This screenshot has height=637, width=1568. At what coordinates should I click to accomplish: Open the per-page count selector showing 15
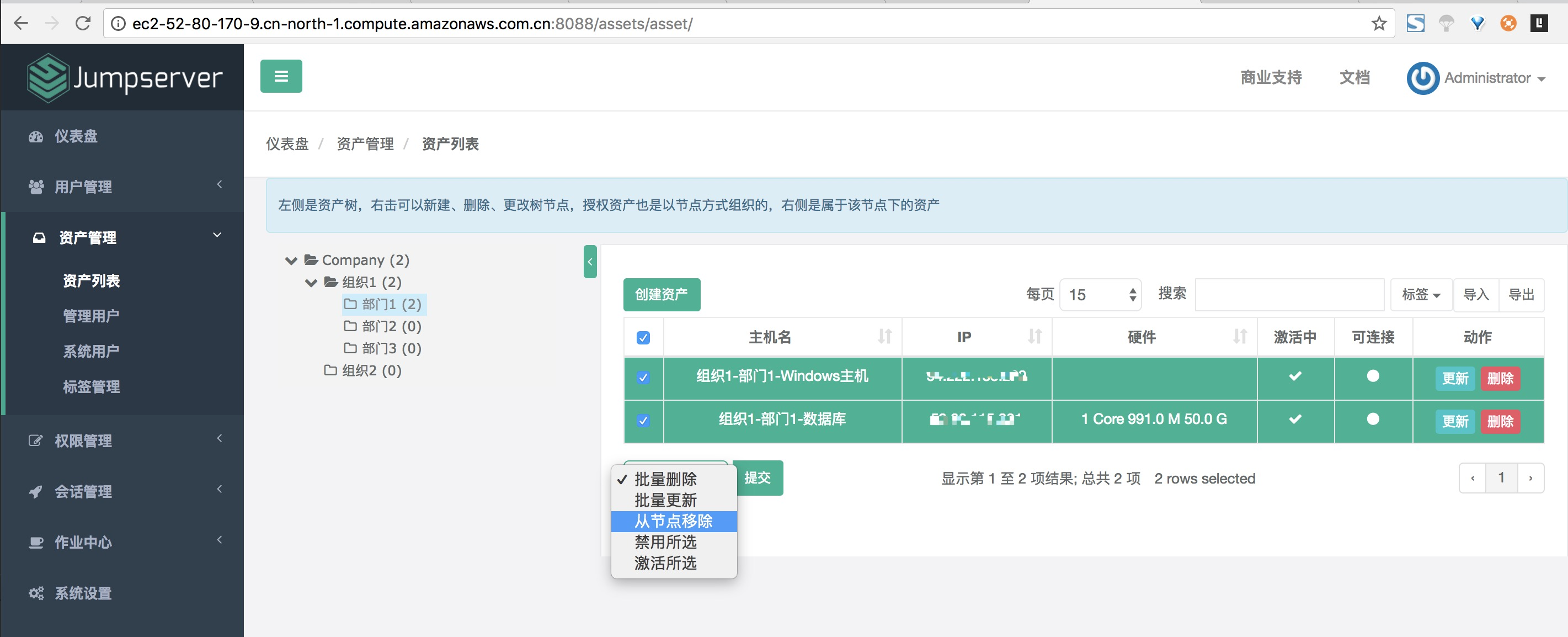pyautogui.click(x=1100, y=295)
